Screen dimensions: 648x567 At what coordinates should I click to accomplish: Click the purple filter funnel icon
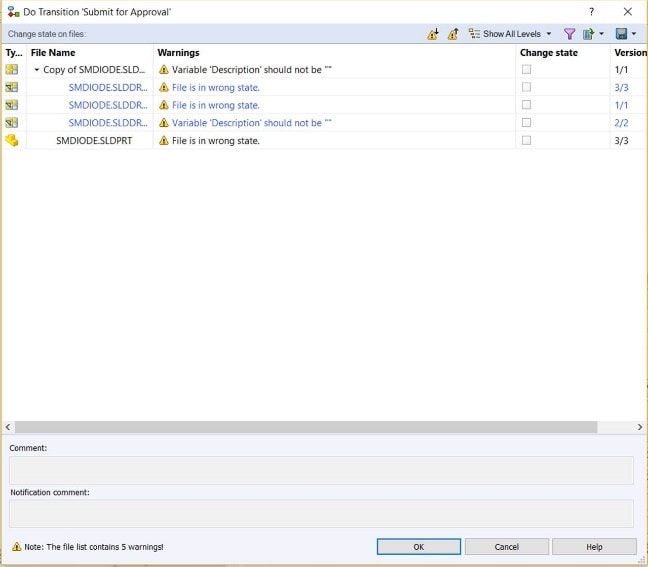[x=569, y=34]
